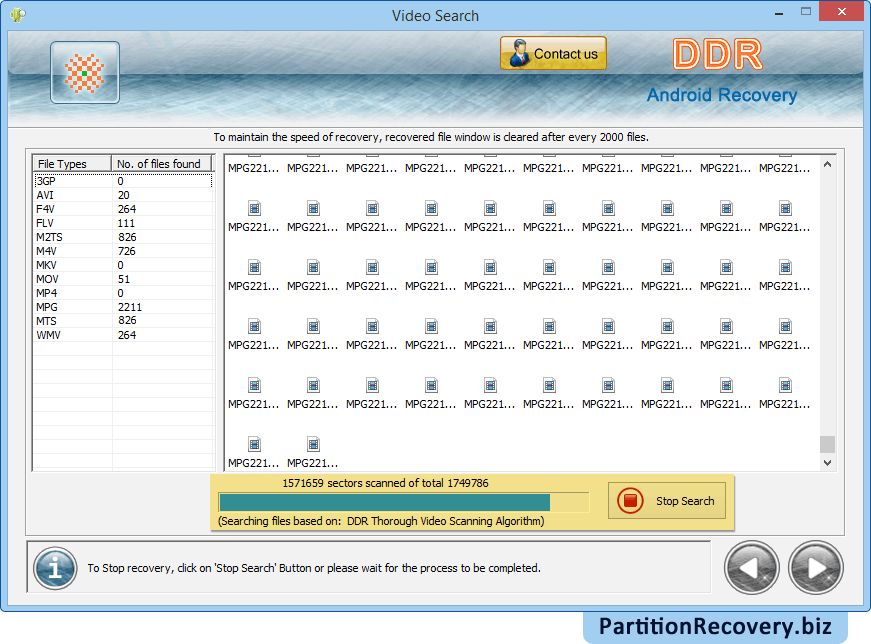
Task: Select the 3GP file type row
Action: 123,181
